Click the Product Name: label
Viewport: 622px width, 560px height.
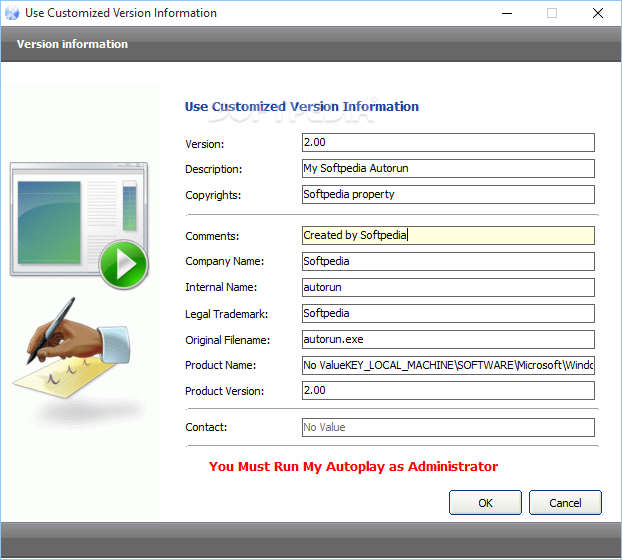coord(221,365)
